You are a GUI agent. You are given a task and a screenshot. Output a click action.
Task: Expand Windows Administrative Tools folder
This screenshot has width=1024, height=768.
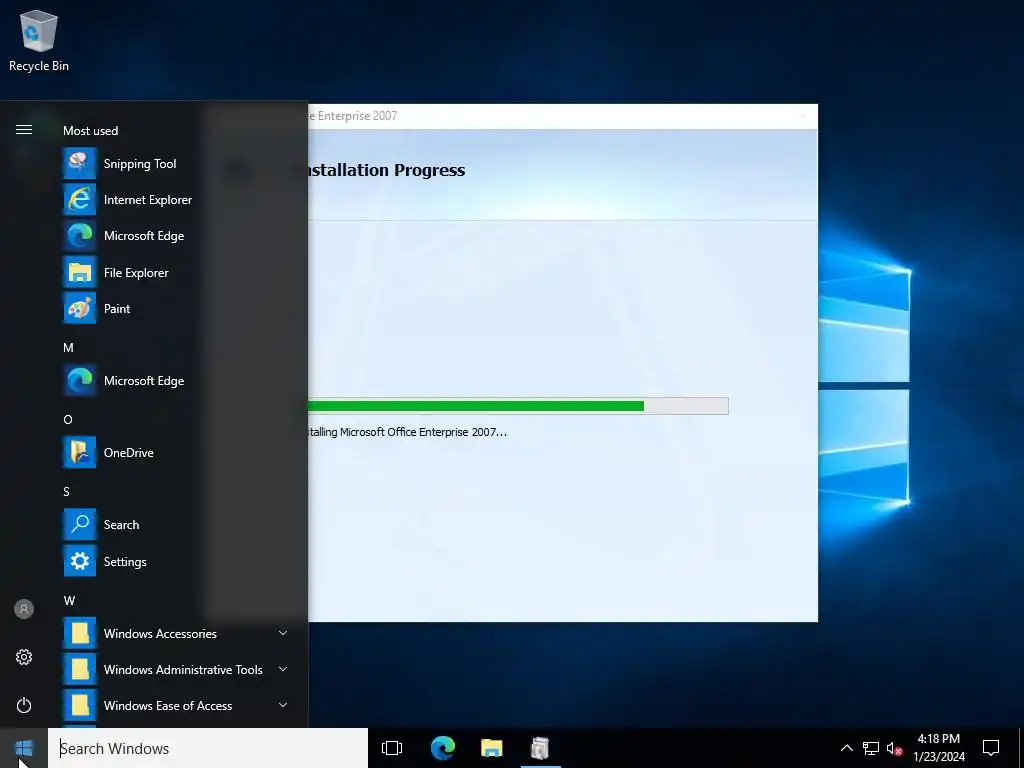175,669
